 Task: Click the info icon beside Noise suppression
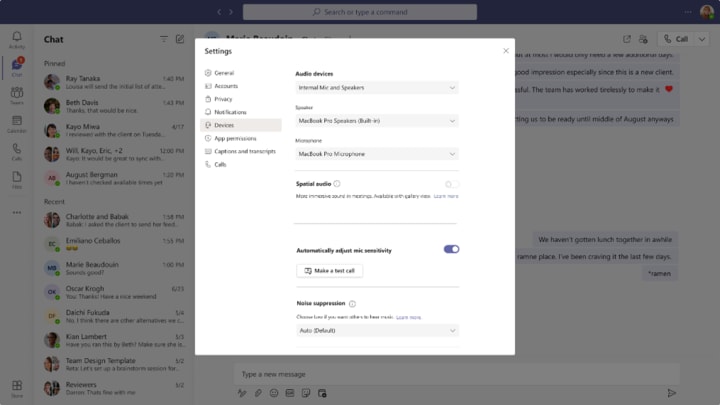click(352, 304)
